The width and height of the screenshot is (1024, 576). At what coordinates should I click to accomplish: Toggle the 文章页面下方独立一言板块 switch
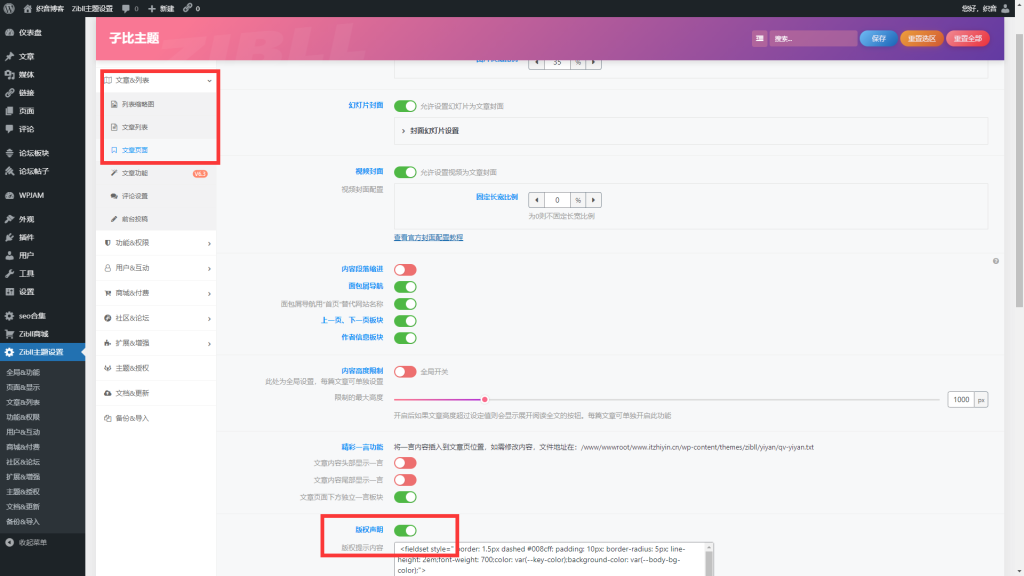click(405, 497)
